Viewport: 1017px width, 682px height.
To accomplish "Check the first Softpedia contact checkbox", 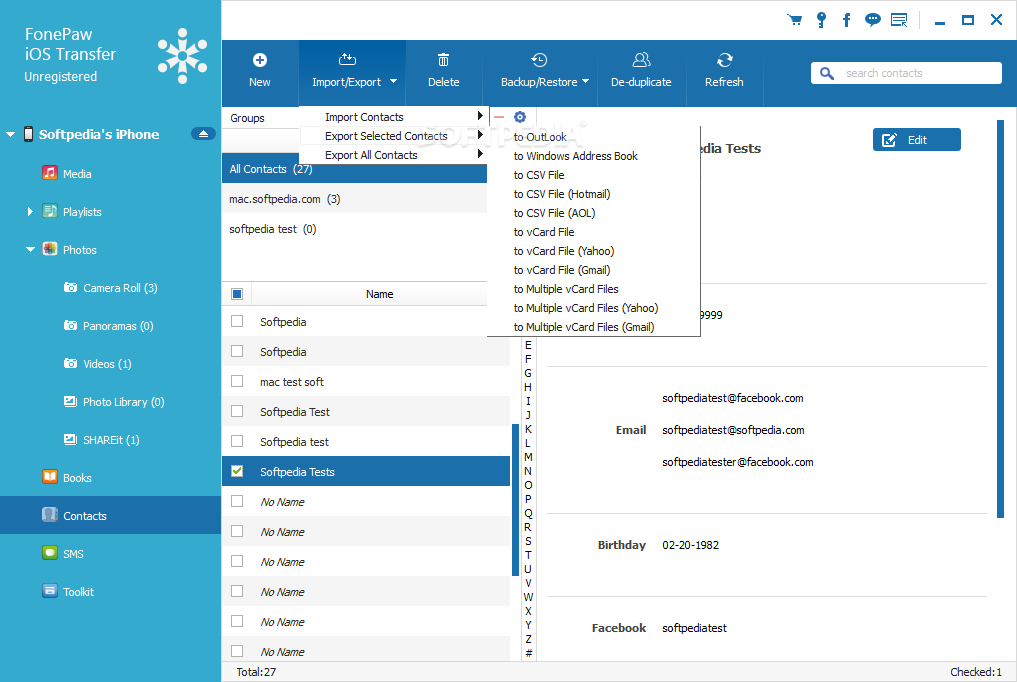I will tap(237, 321).
